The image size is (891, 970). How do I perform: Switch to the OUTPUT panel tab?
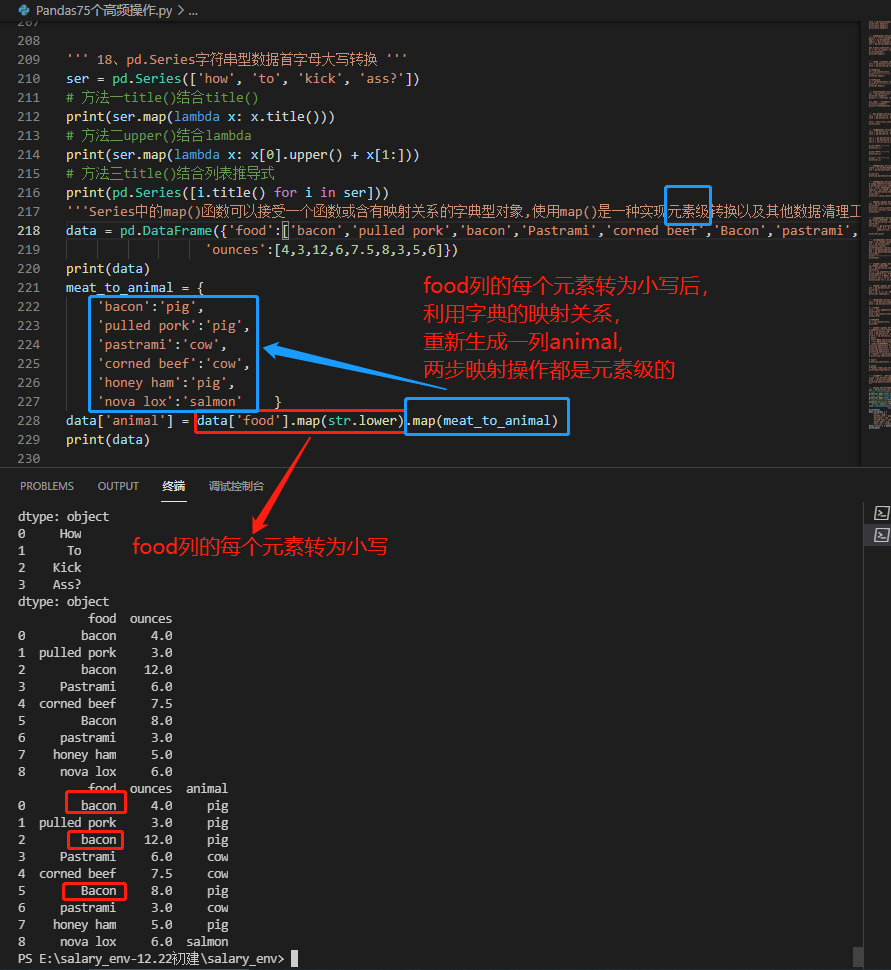tap(118, 486)
